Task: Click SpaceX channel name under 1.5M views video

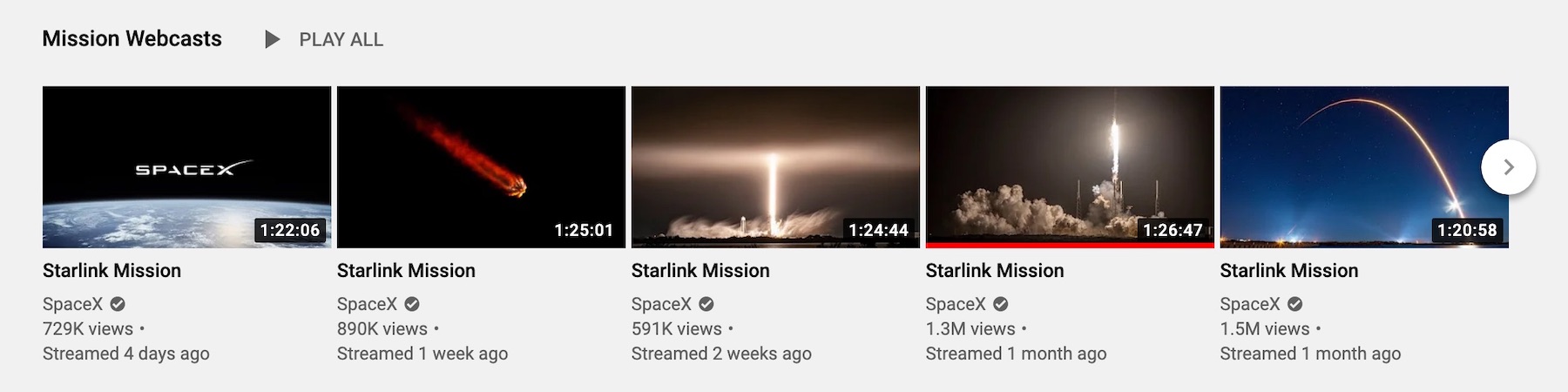Action: [1250, 304]
